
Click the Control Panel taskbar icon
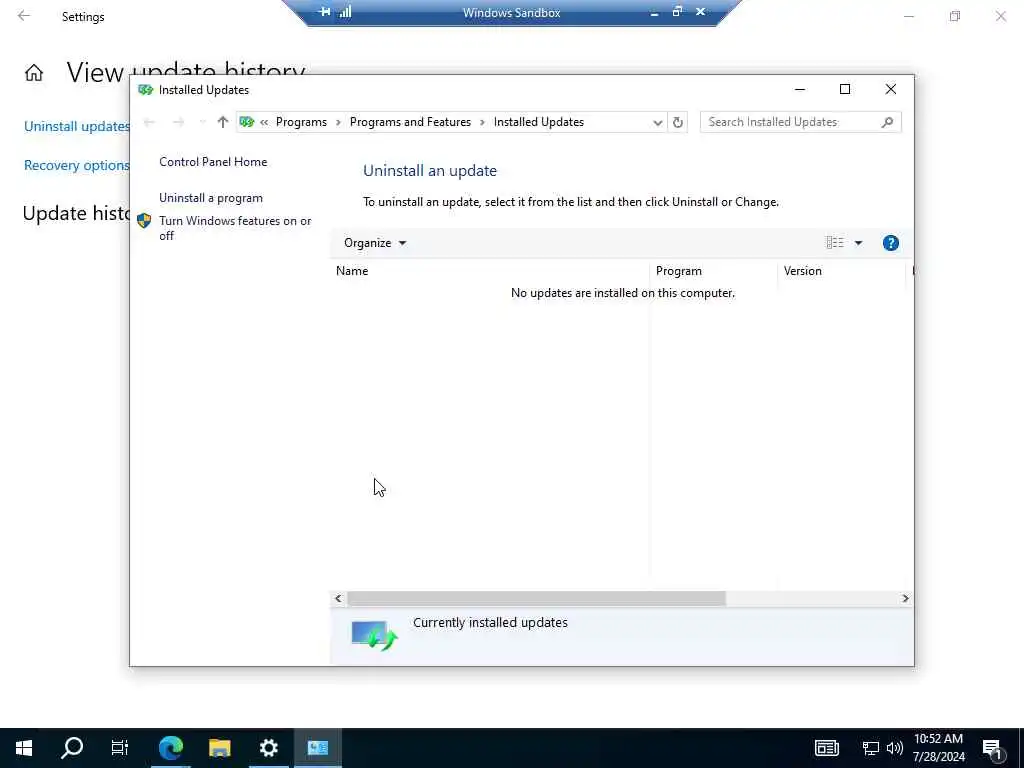coord(317,748)
